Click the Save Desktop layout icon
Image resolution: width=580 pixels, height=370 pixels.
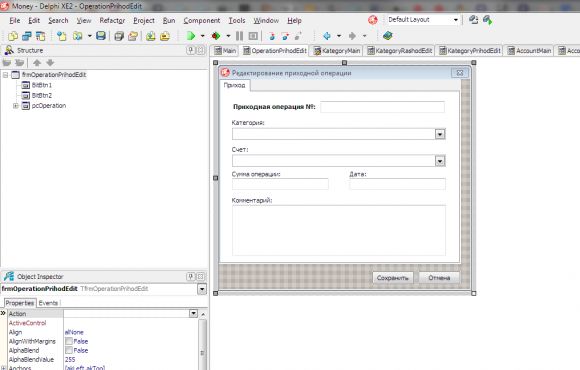point(473,20)
